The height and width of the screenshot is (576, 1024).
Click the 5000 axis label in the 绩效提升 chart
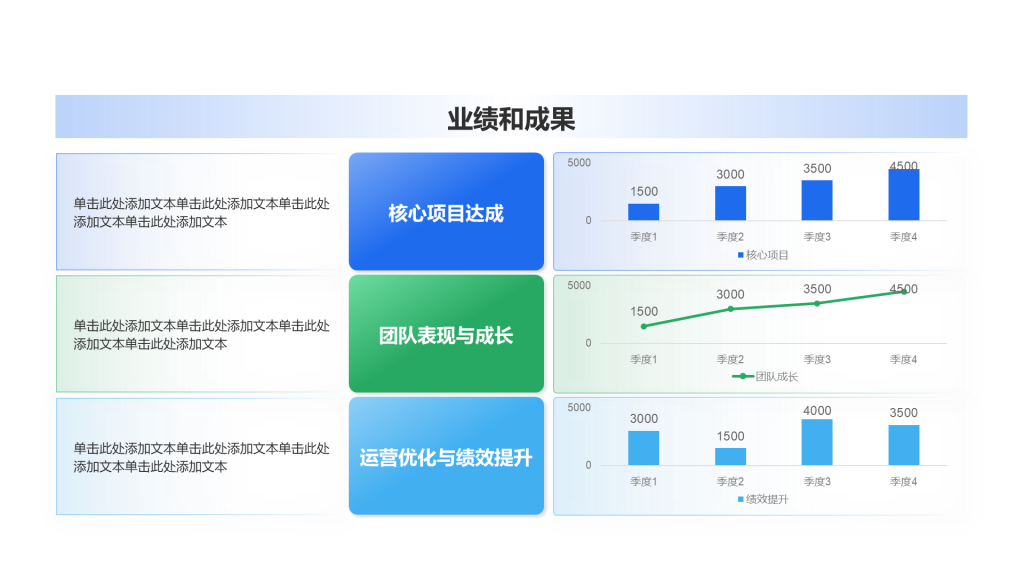[x=579, y=408]
